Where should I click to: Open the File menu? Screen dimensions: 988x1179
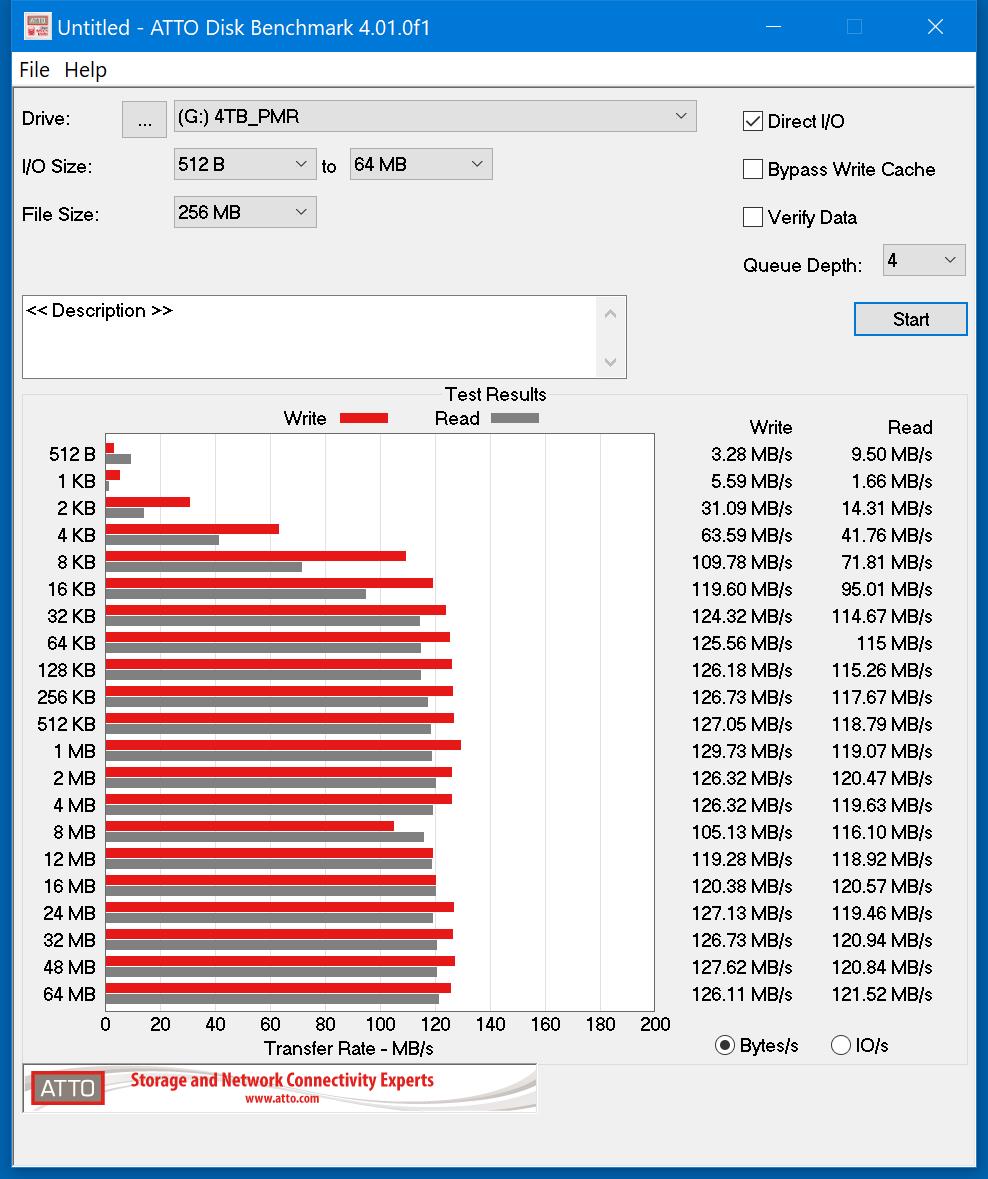click(34, 70)
